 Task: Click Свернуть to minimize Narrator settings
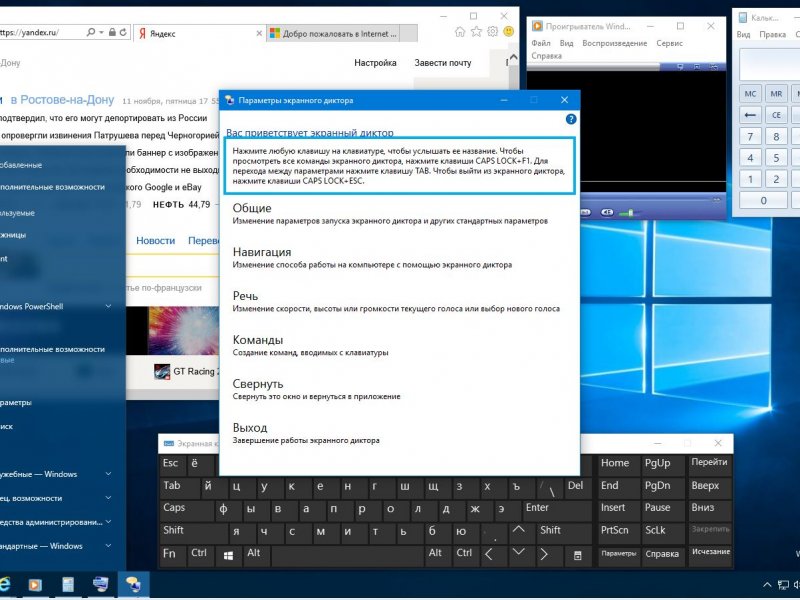[316, 389]
